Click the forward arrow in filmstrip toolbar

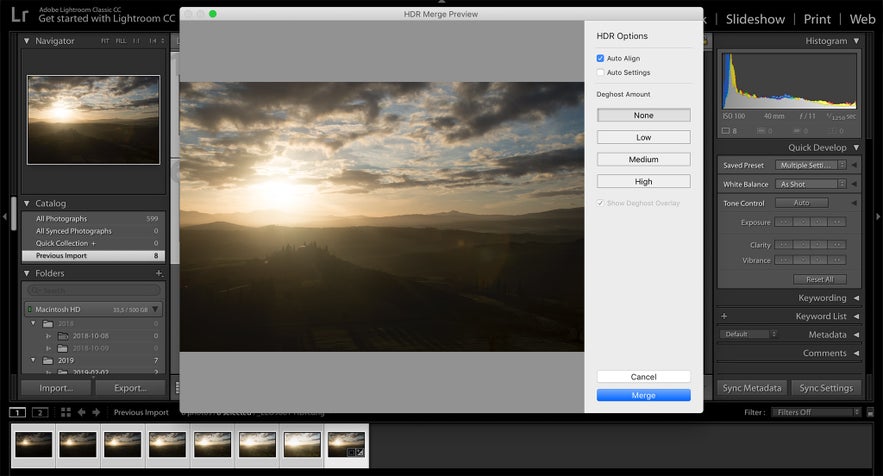point(96,412)
